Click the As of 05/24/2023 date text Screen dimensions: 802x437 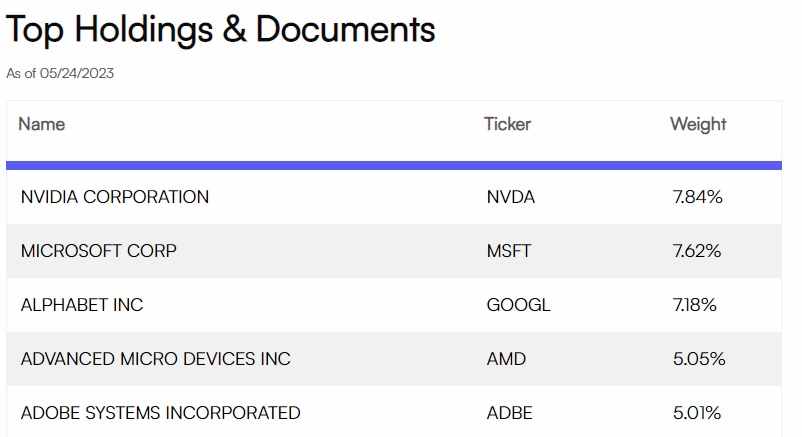click(60, 74)
